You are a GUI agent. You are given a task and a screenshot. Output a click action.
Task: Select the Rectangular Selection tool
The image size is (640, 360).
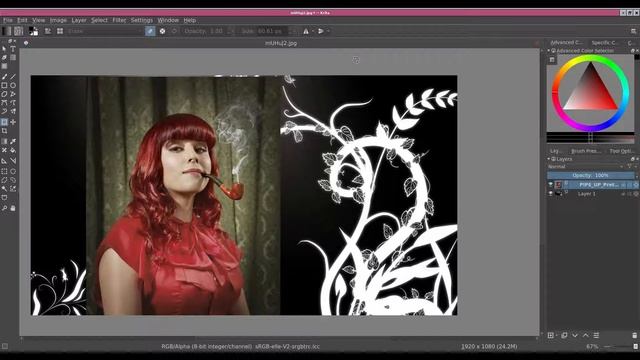[x=4, y=171]
